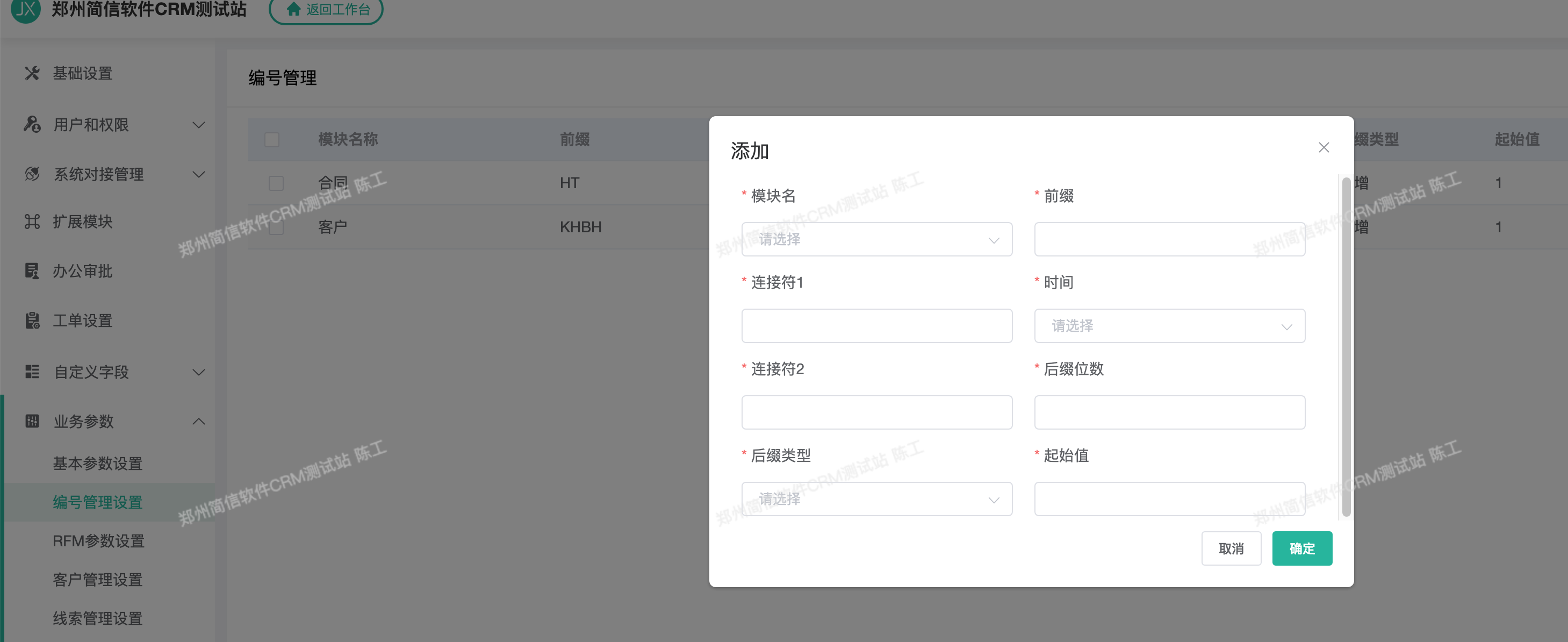
Task: Click the 起始值 column header in table
Action: point(1517,139)
